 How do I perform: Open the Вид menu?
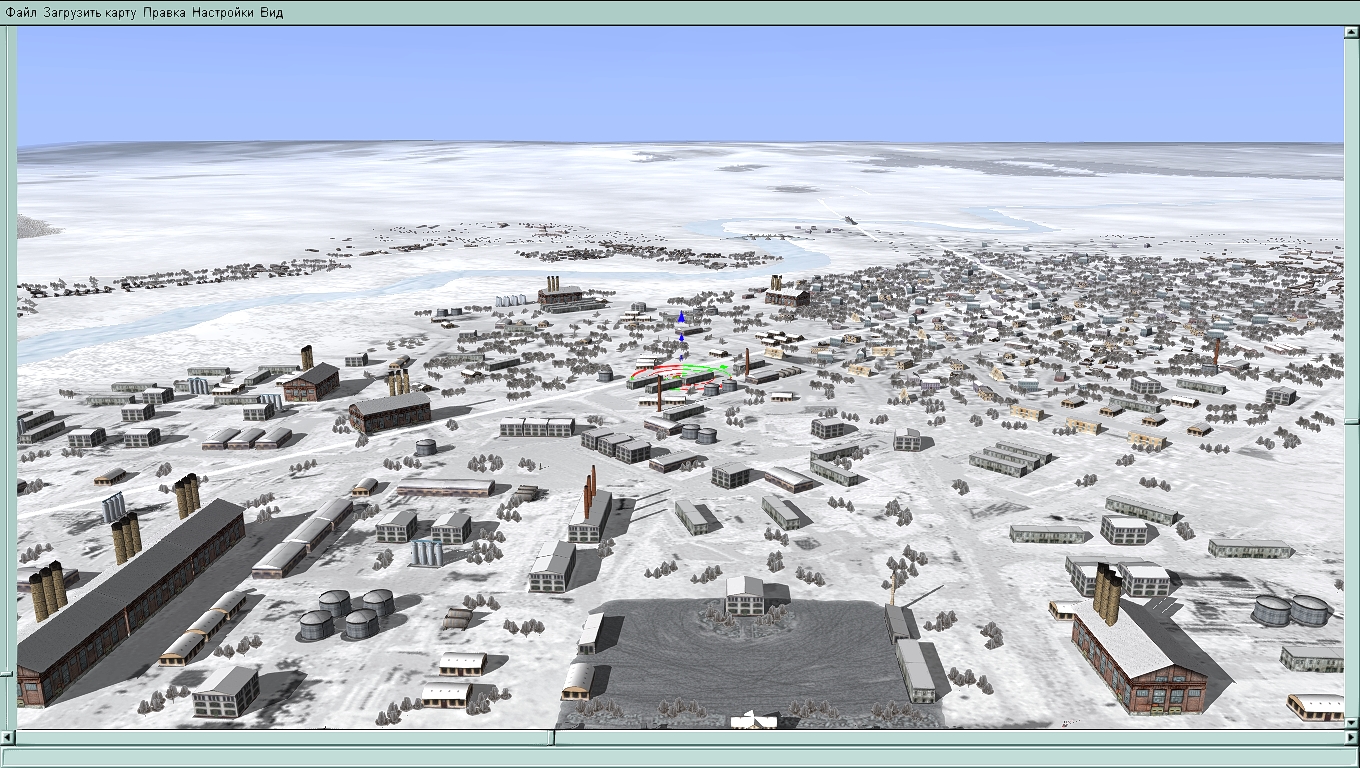pyautogui.click(x=272, y=13)
